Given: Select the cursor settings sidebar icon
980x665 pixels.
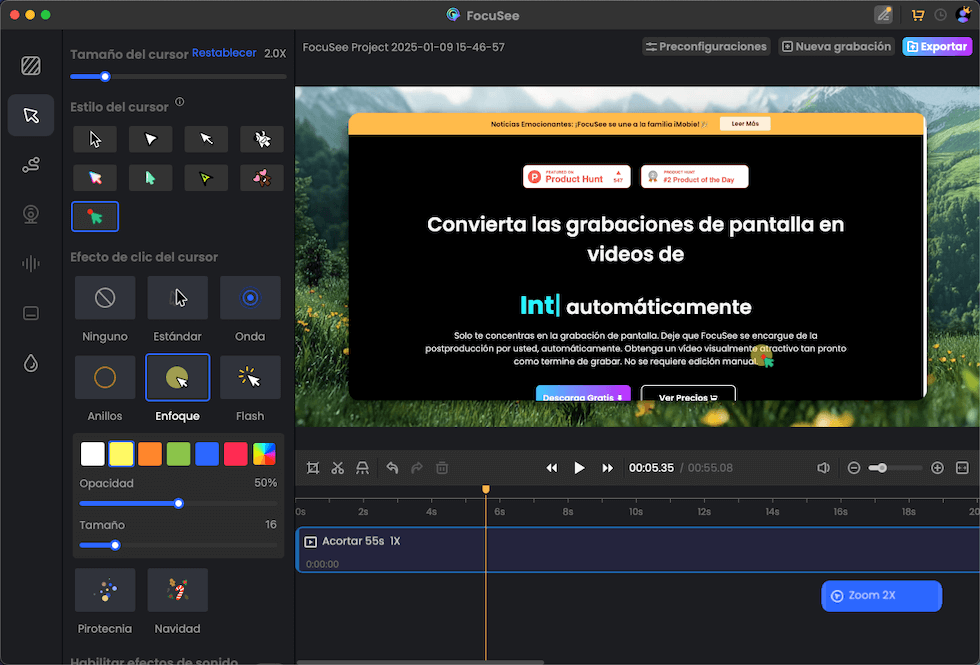Looking at the screenshot, I should (31, 116).
